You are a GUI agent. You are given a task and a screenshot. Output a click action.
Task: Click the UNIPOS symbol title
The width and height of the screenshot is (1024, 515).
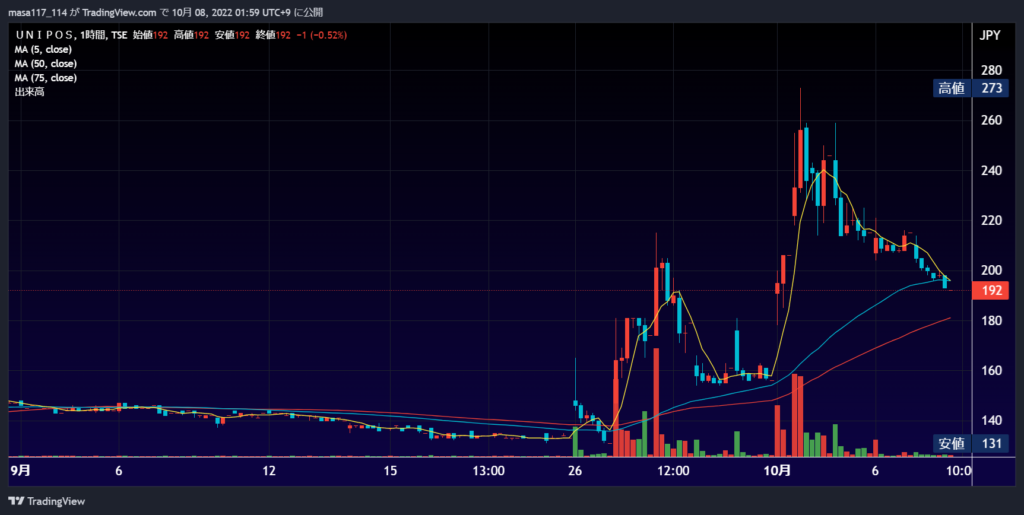(x=43, y=35)
